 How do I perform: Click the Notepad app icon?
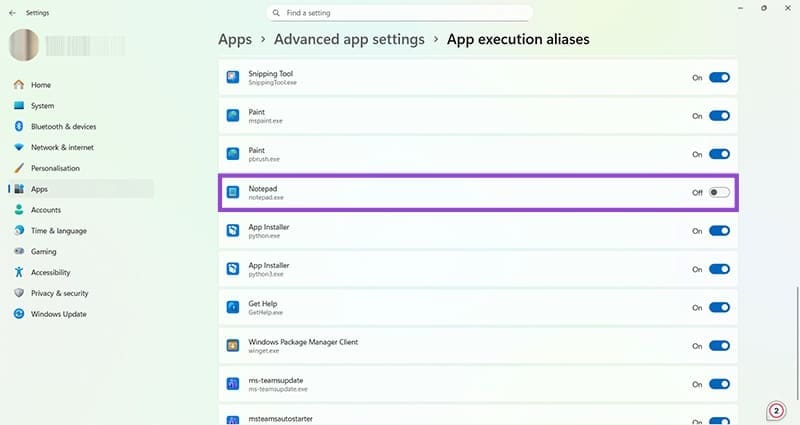pyautogui.click(x=232, y=192)
